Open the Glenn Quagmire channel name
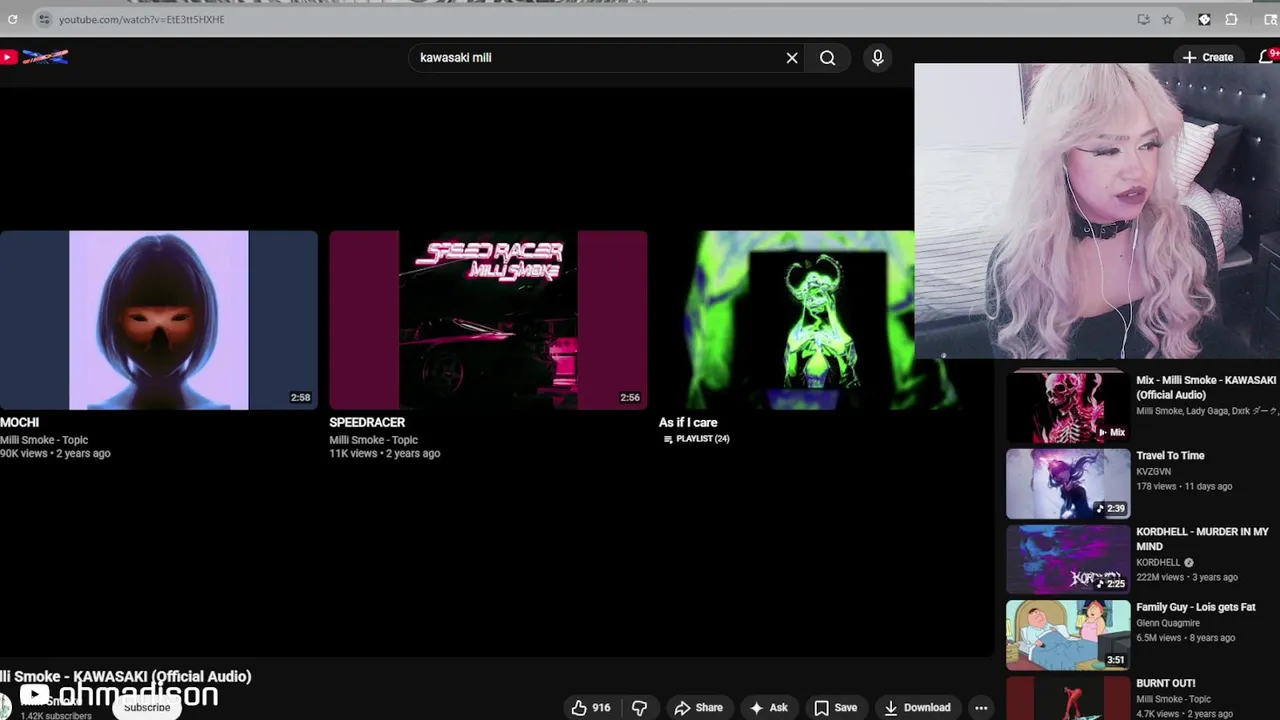 tap(1168, 623)
